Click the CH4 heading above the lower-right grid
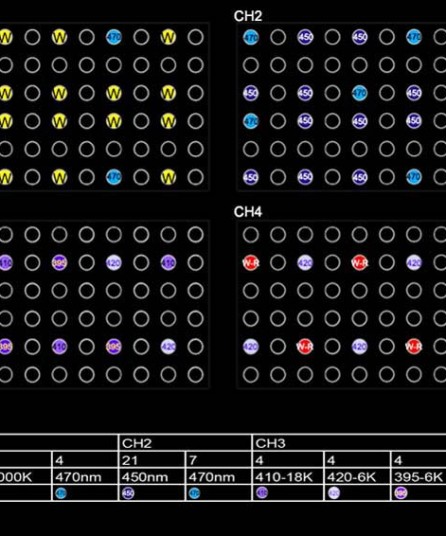The height and width of the screenshot is (536, 446). [248, 212]
